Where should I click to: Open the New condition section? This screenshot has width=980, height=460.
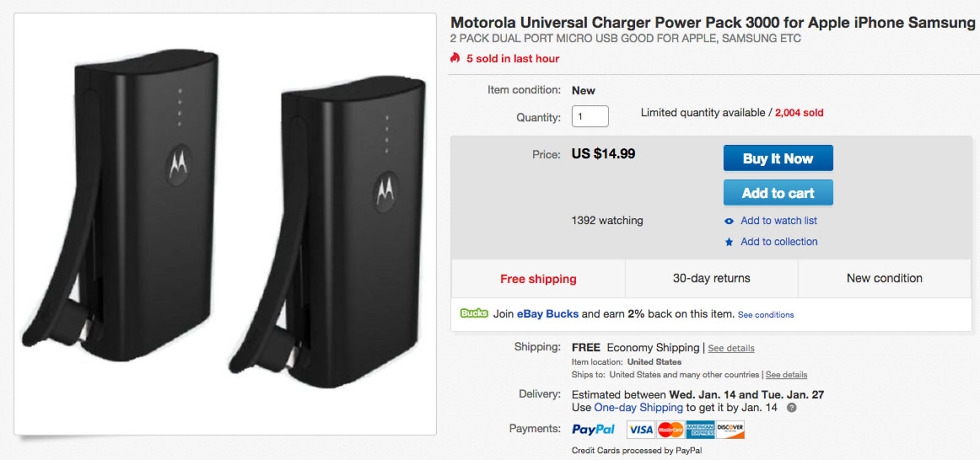[x=884, y=278]
